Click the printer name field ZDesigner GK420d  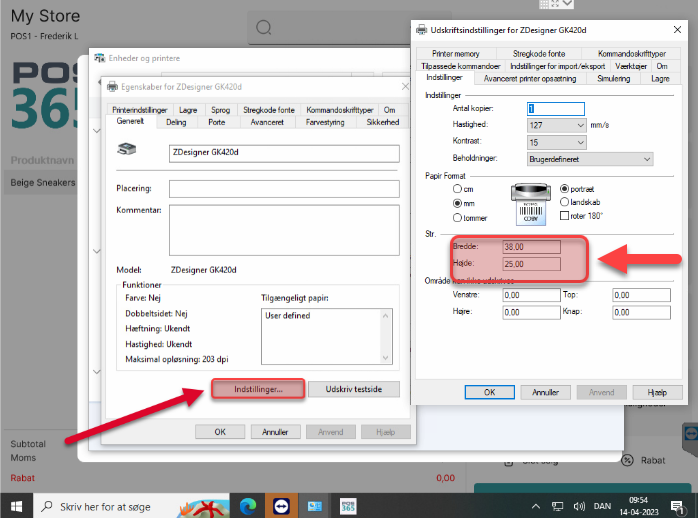(x=284, y=154)
